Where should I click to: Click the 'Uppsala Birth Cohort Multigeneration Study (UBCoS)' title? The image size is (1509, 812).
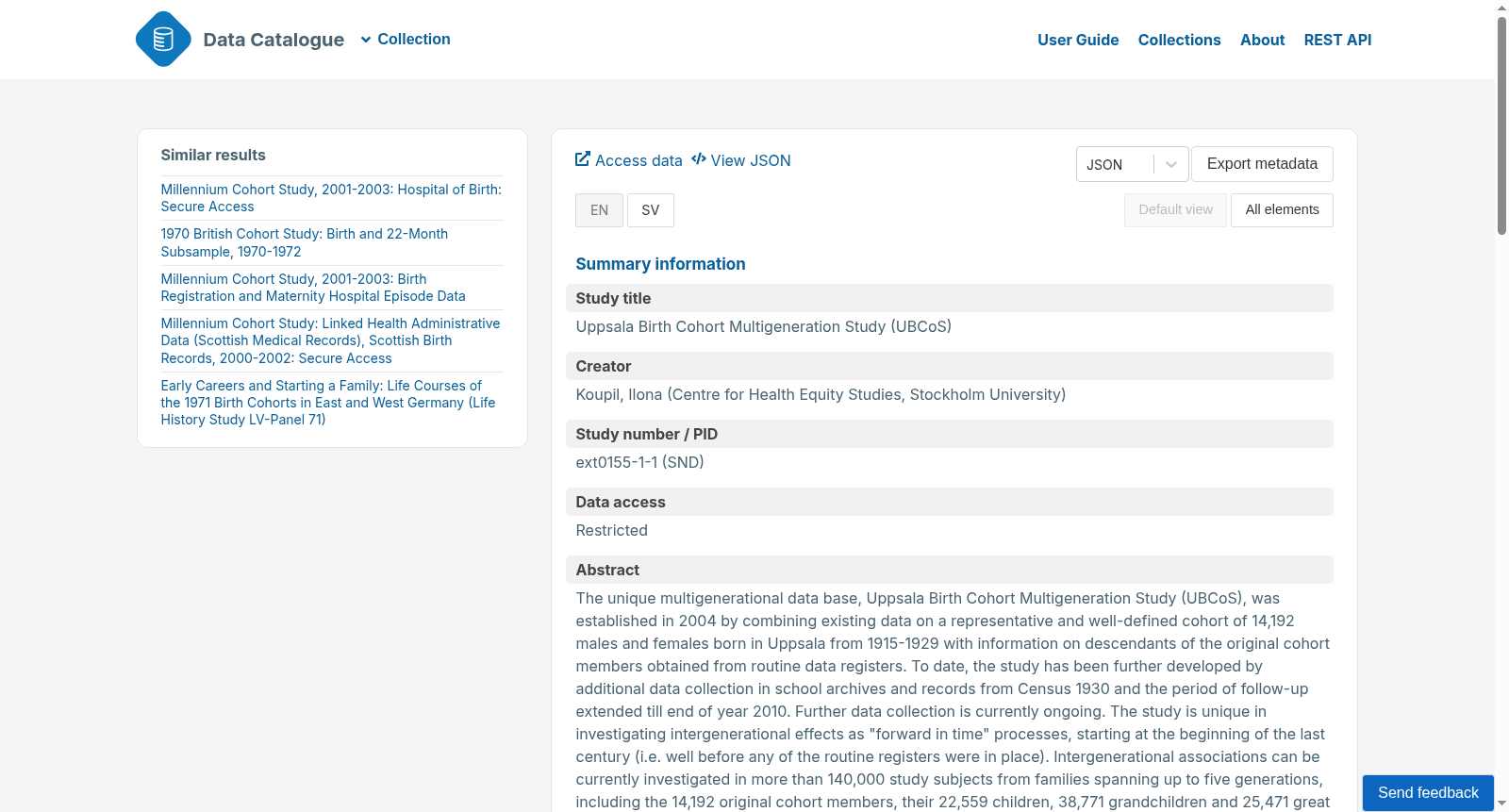(763, 326)
